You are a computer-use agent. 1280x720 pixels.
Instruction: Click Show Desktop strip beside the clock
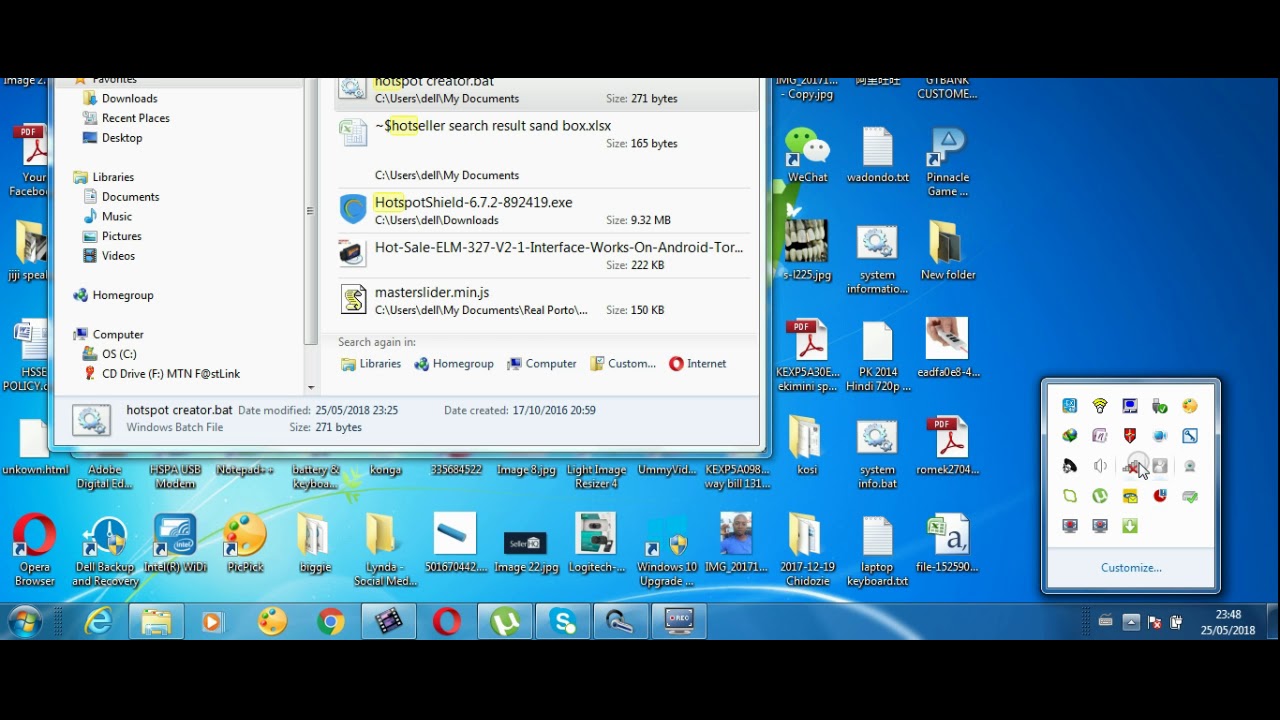1271,622
